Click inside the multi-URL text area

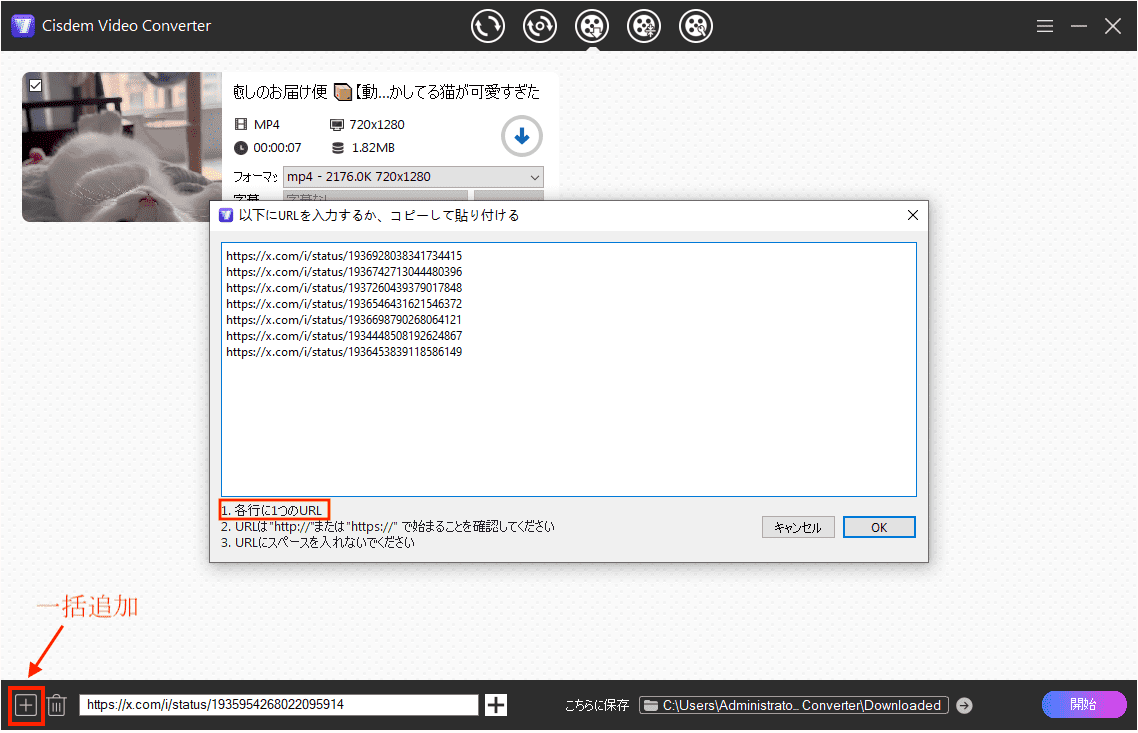point(568,420)
